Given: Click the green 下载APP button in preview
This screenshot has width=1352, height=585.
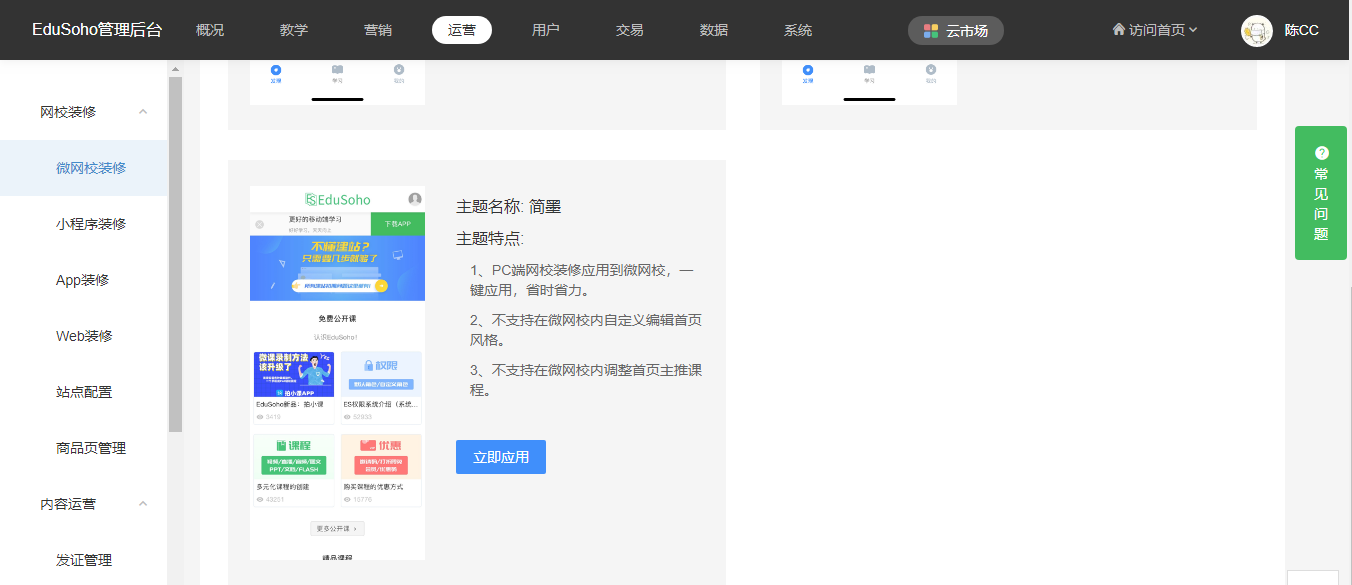Looking at the screenshot, I should (397, 224).
